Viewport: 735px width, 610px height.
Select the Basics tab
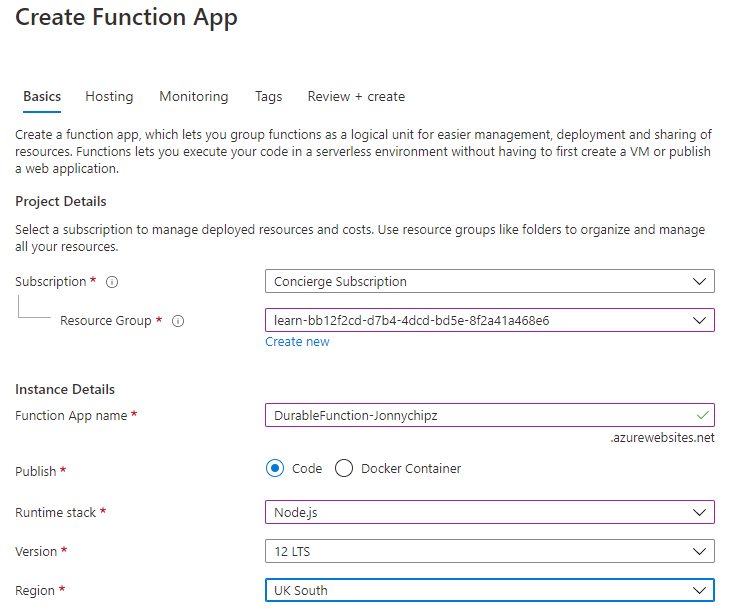(x=42, y=97)
